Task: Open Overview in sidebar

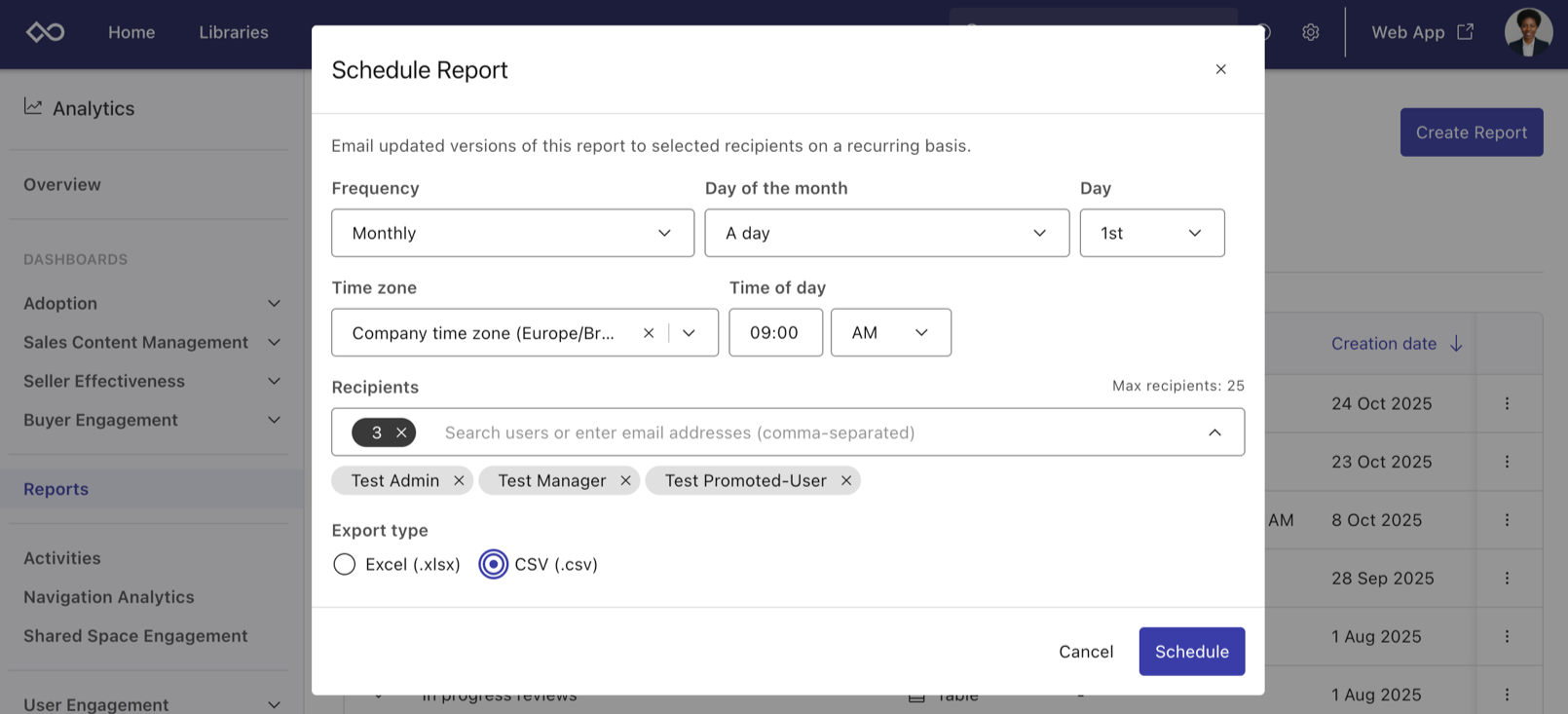Action: (x=62, y=184)
